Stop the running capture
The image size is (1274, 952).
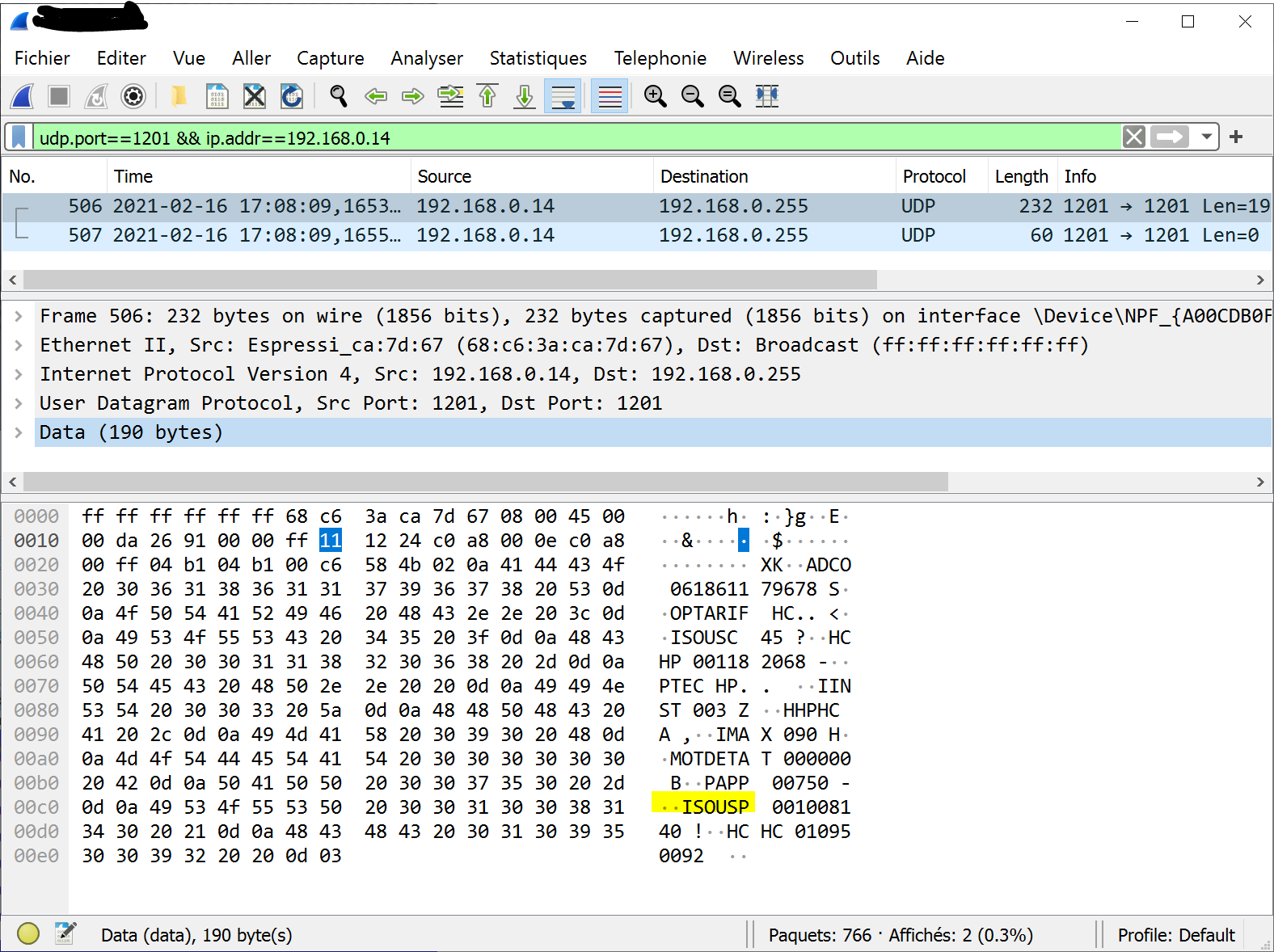(x=59, y=96)
